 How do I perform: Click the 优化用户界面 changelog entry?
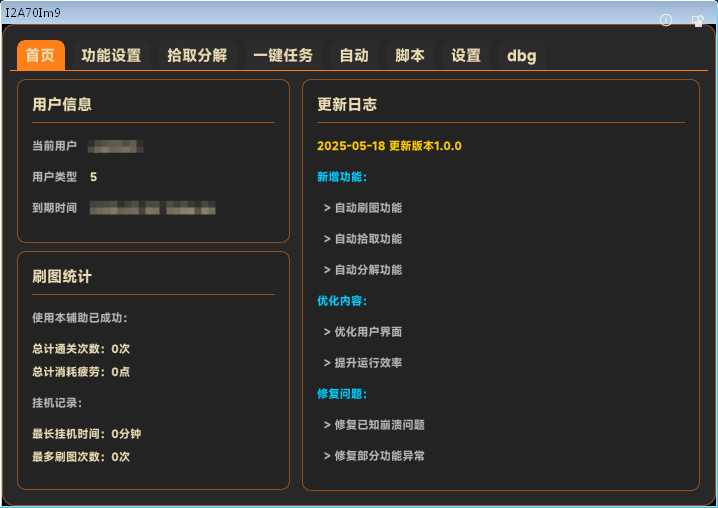pos(363,332)
